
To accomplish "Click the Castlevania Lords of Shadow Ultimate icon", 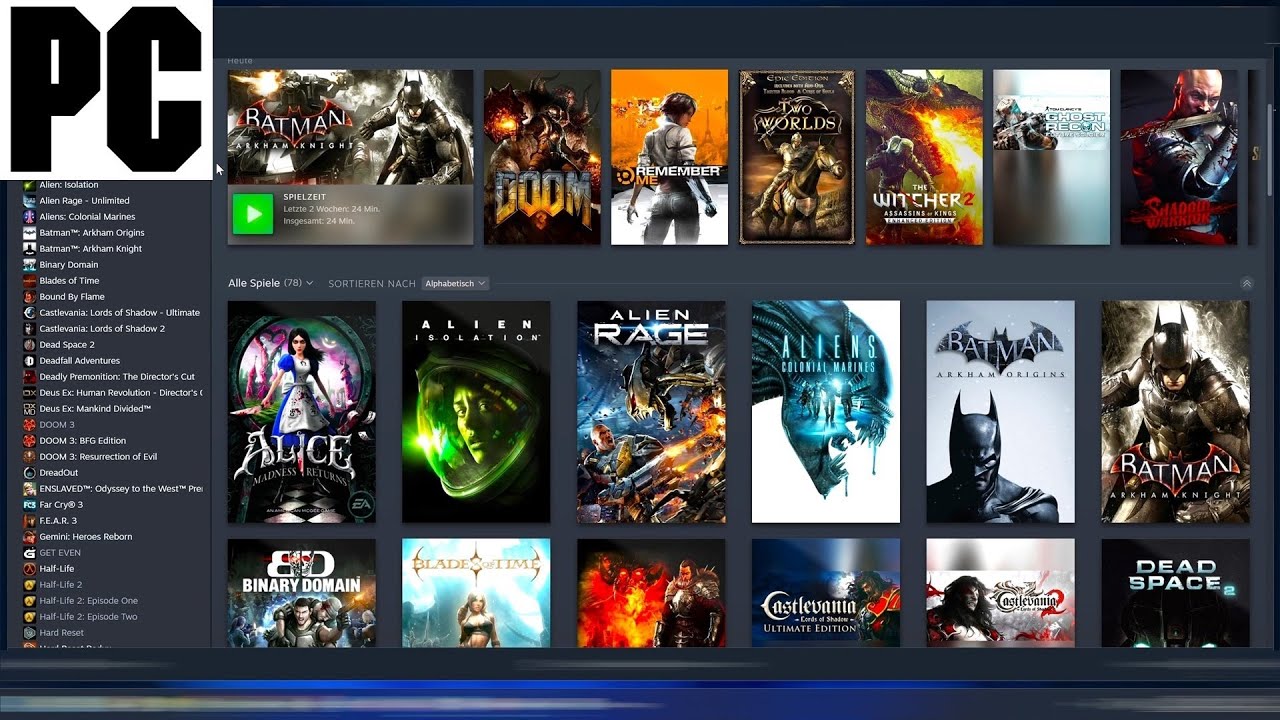I will (x=30, y=313).
